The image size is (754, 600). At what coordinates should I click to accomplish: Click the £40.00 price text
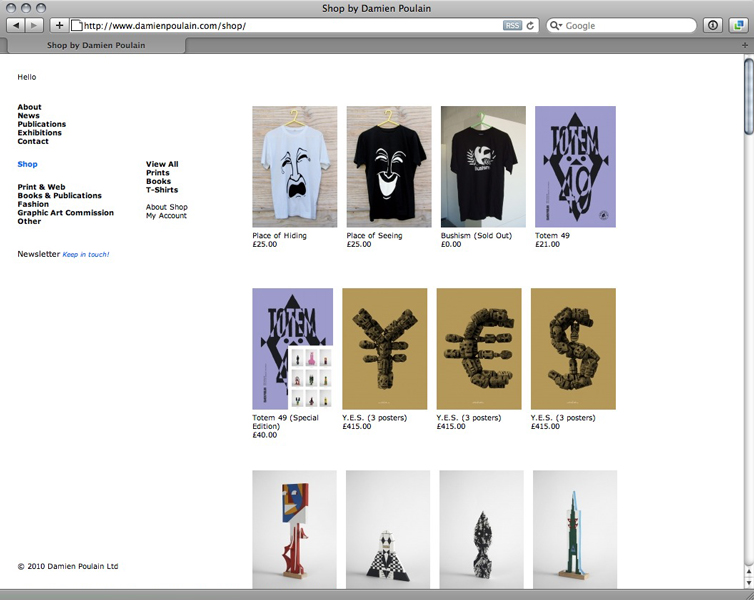265,435
